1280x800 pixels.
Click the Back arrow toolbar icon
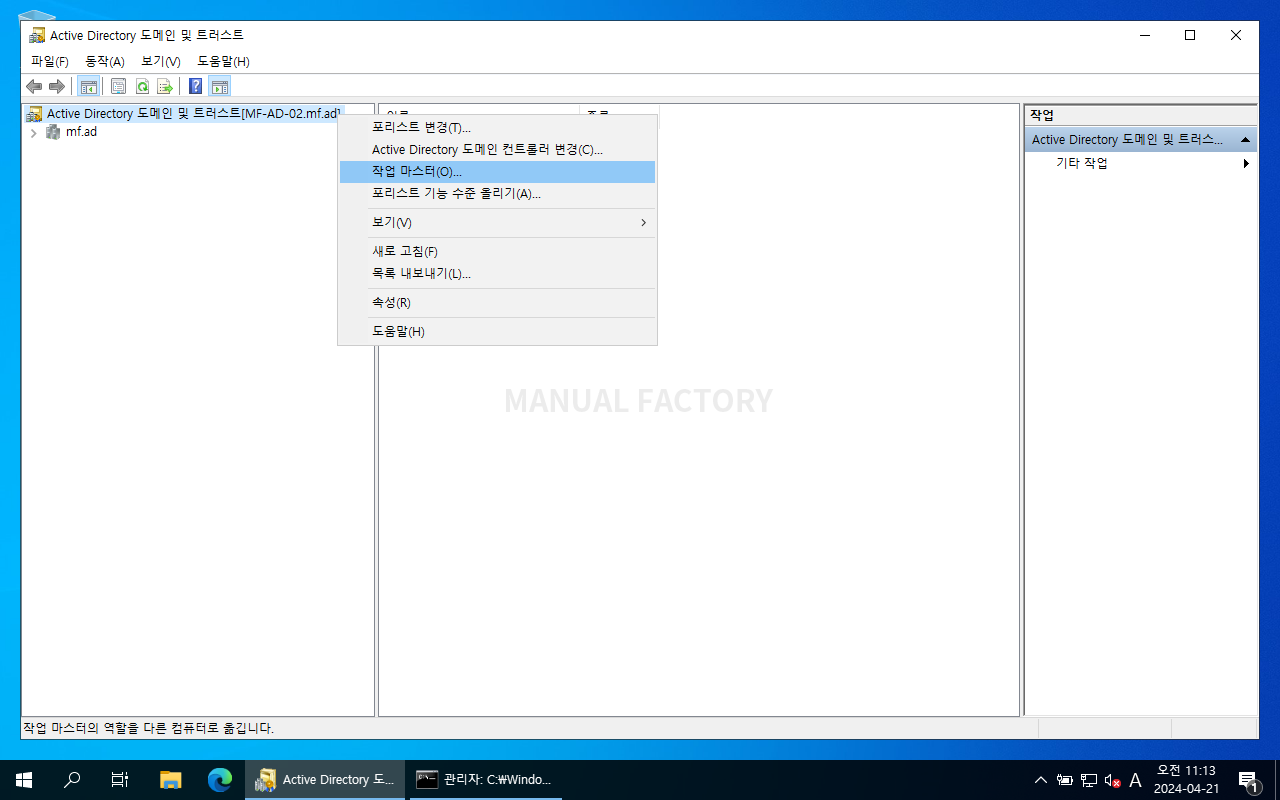pyautogui.click(x=34, y=86)
